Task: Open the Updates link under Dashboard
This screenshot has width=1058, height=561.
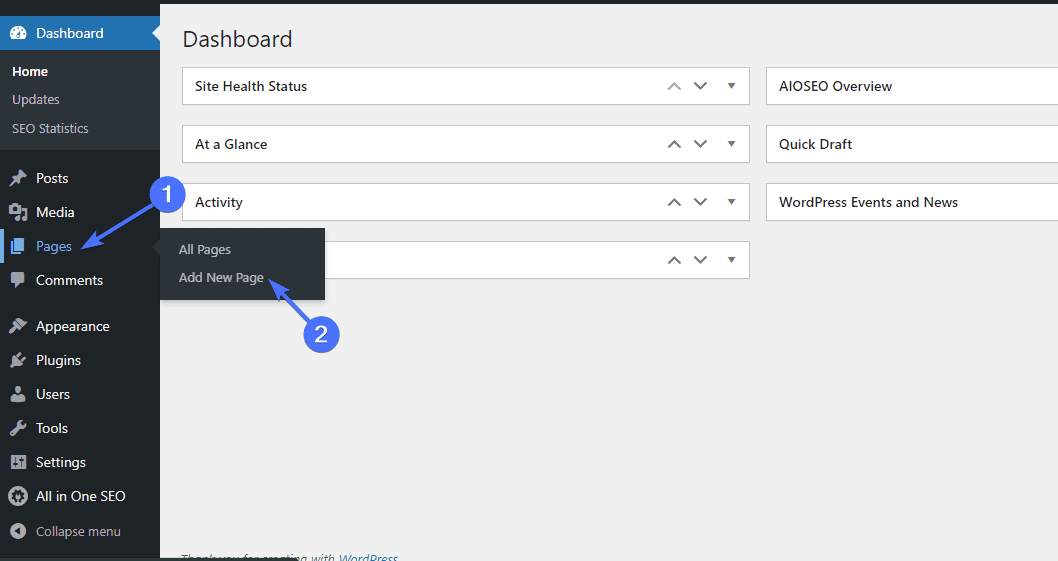Action: tap(36, 100)
